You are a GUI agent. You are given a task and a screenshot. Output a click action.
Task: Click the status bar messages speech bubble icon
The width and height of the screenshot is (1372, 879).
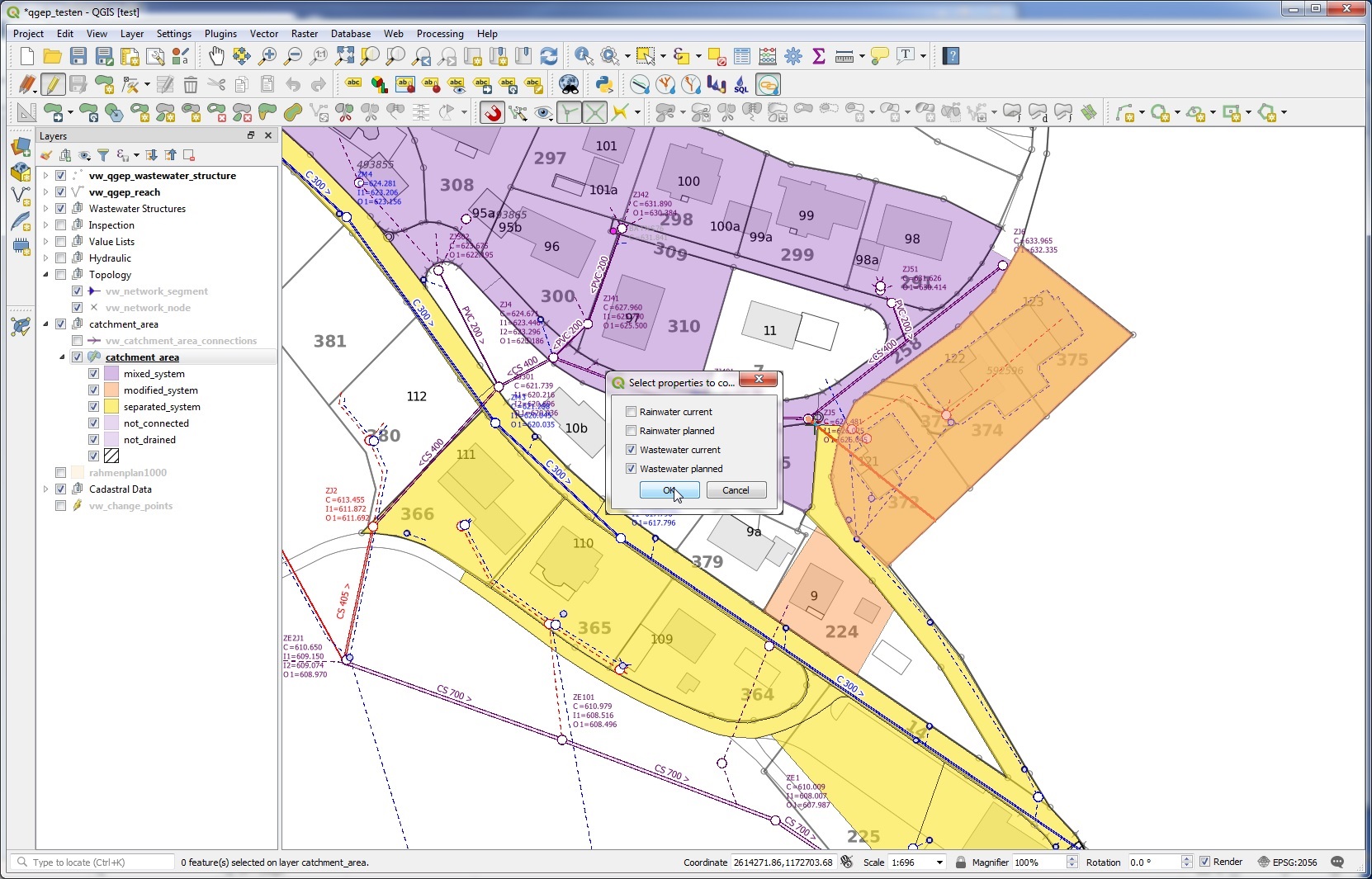pyautogui.click(x=1337, y=862)
